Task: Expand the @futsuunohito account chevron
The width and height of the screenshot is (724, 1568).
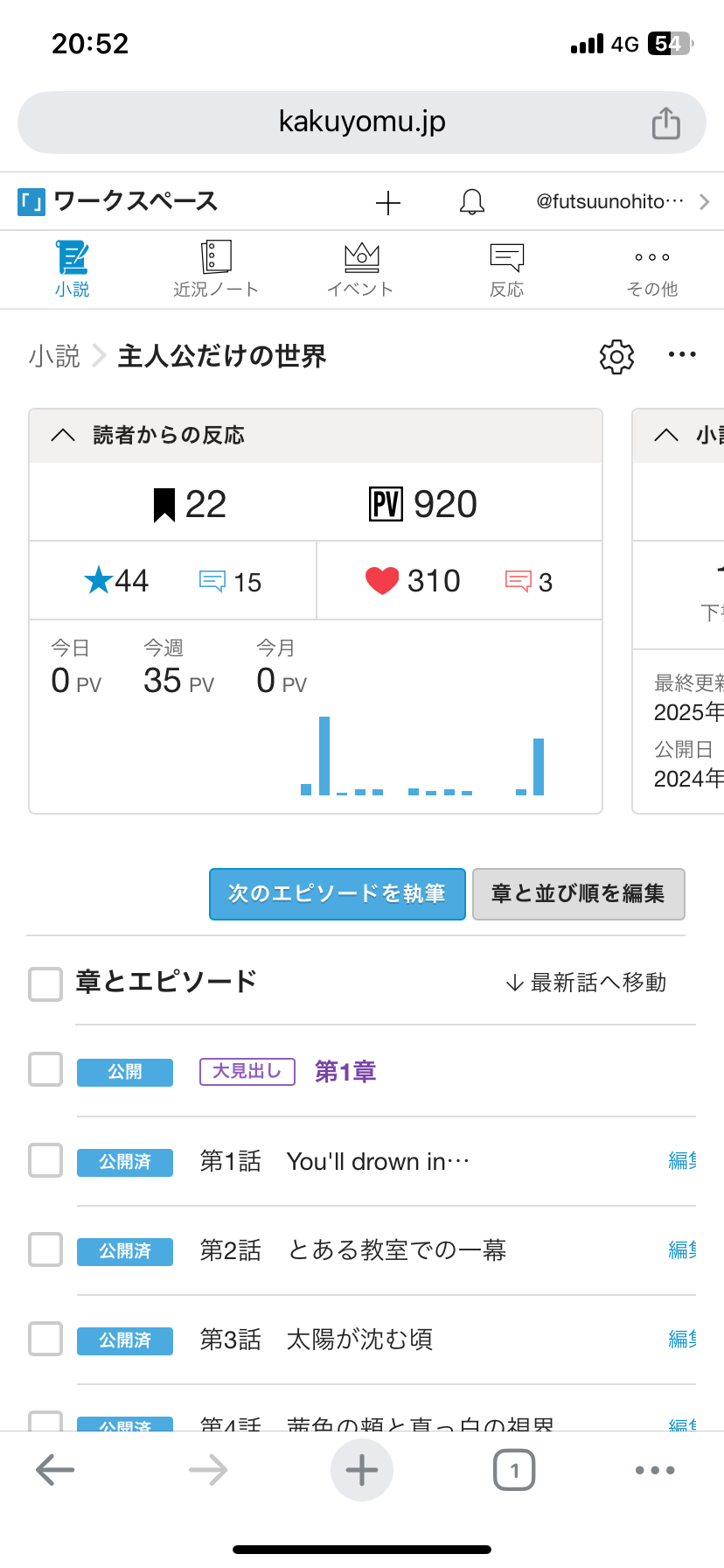Action: pyautogui.click(x=705, y=202)
